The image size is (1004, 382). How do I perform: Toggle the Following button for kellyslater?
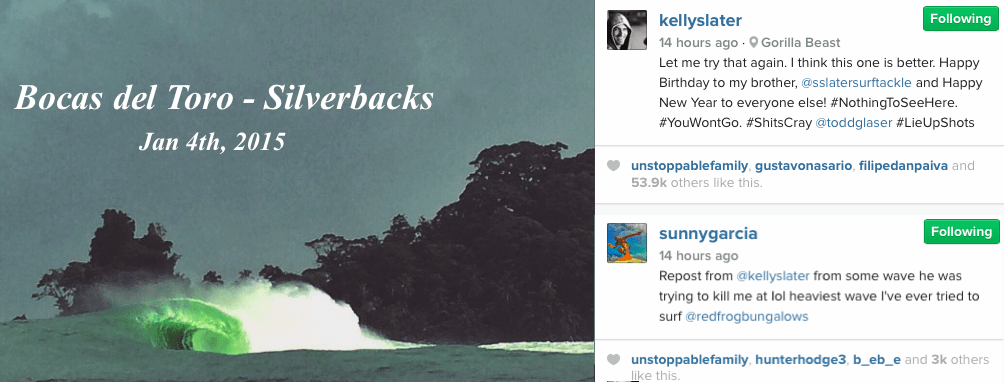[x=960, y=19]
